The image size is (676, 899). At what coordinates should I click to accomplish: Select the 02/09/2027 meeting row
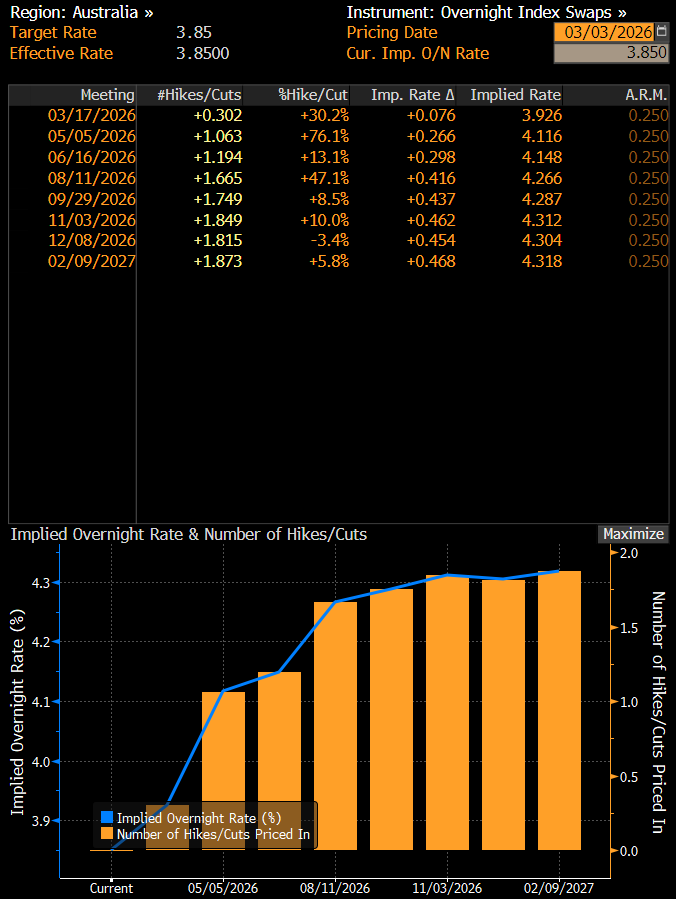(92, 261)
